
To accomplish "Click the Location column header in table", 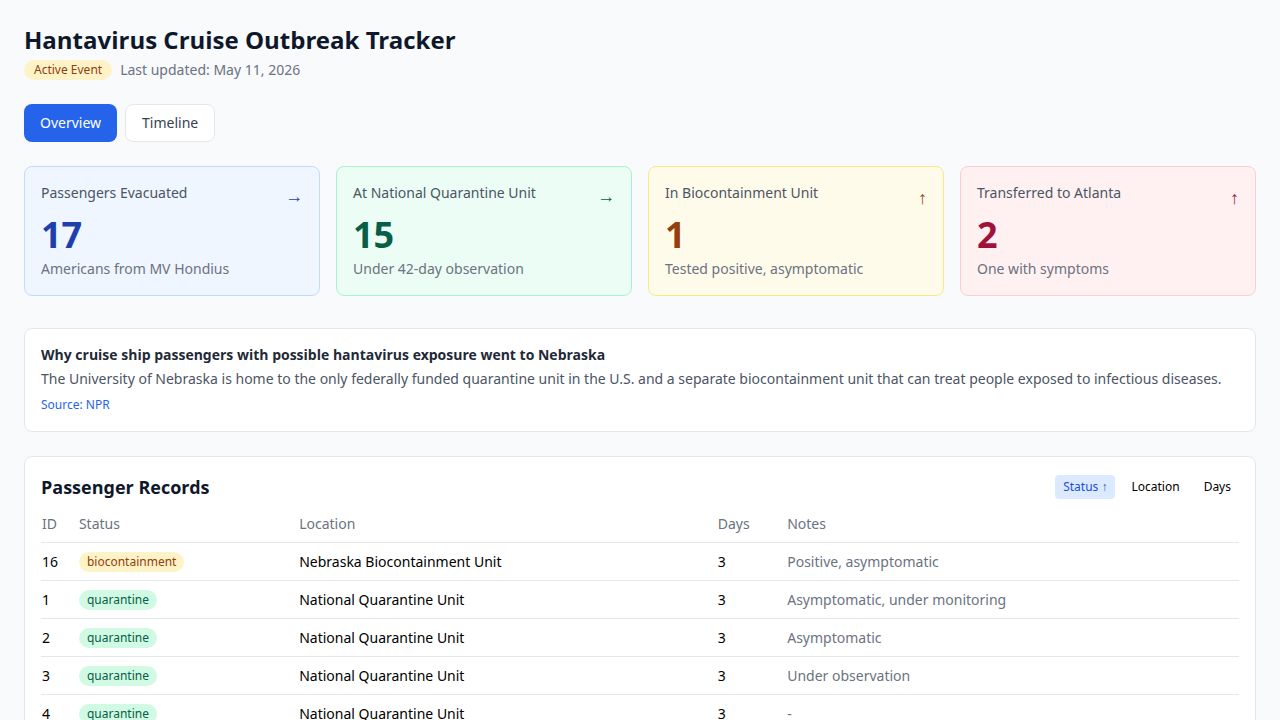I will (327, 524).
